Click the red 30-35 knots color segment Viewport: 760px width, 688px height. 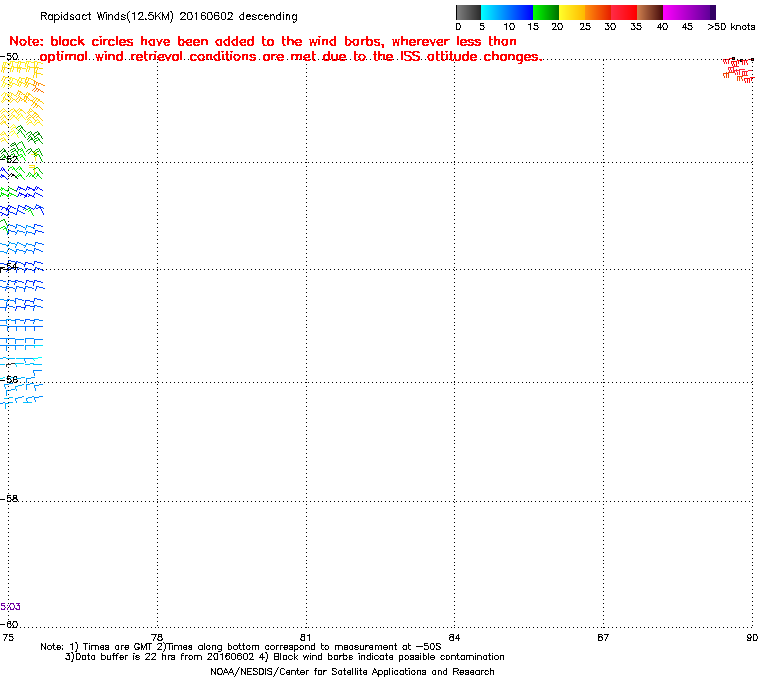click(624, 12)
